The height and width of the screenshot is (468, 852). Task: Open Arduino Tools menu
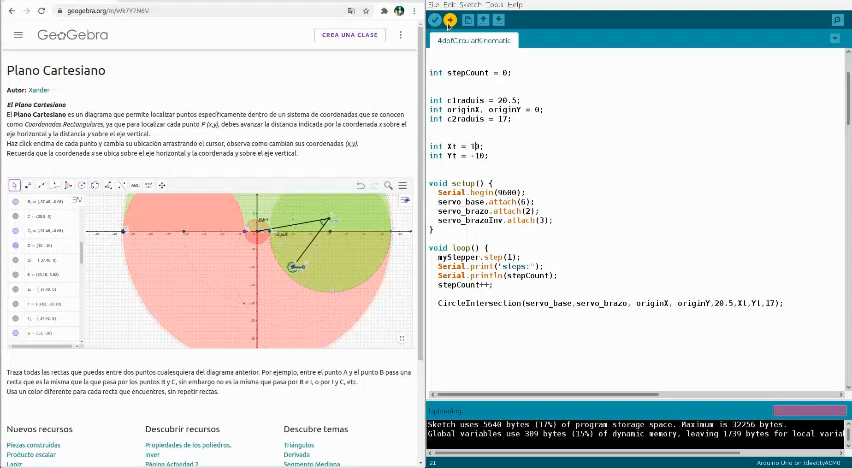494,4
